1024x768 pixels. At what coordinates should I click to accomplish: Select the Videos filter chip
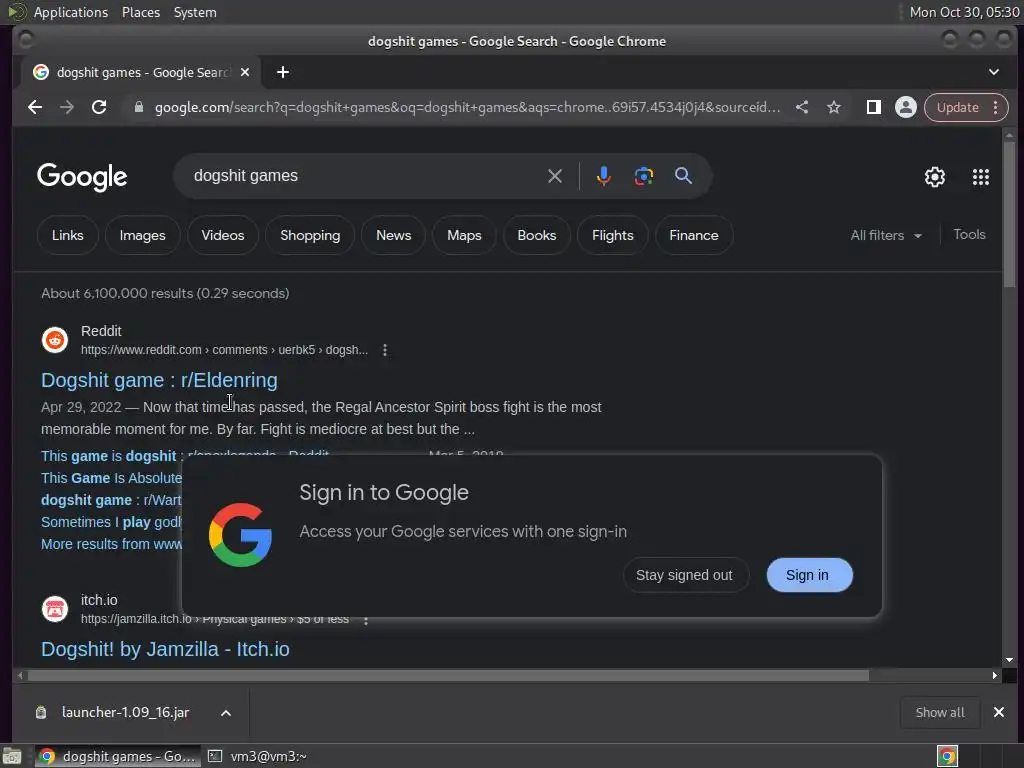tap(223, 235)
